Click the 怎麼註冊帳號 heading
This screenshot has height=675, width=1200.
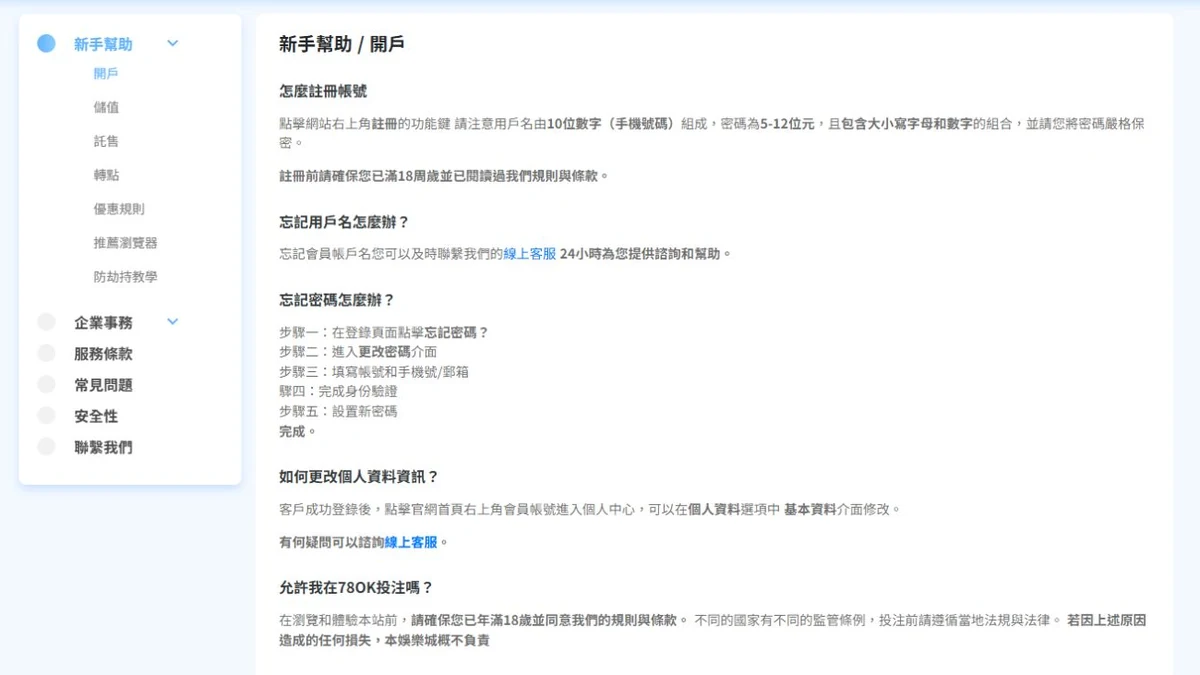323,91
